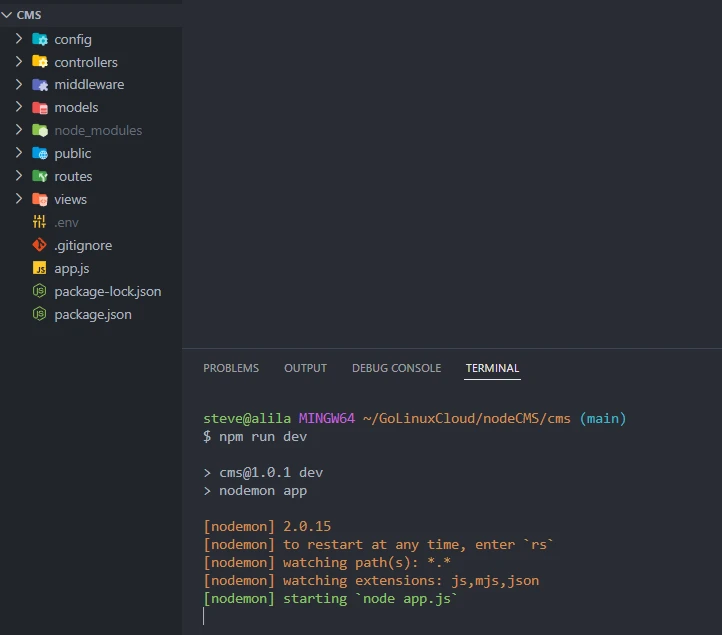Open the package-lock.json file

tap(107, 291)
